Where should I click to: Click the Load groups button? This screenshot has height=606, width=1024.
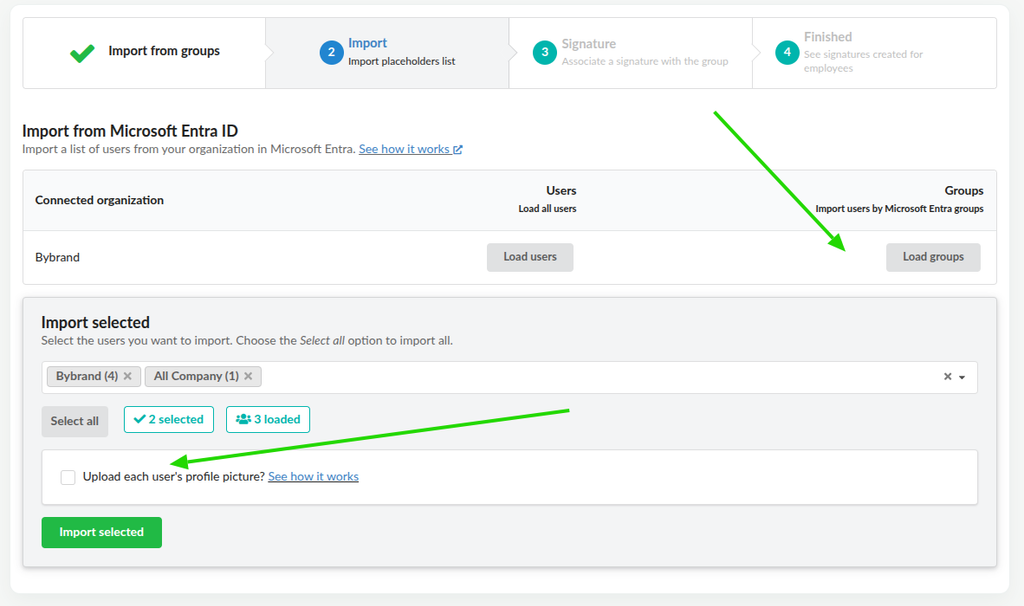pyautogui.click(x=933, y=257)
